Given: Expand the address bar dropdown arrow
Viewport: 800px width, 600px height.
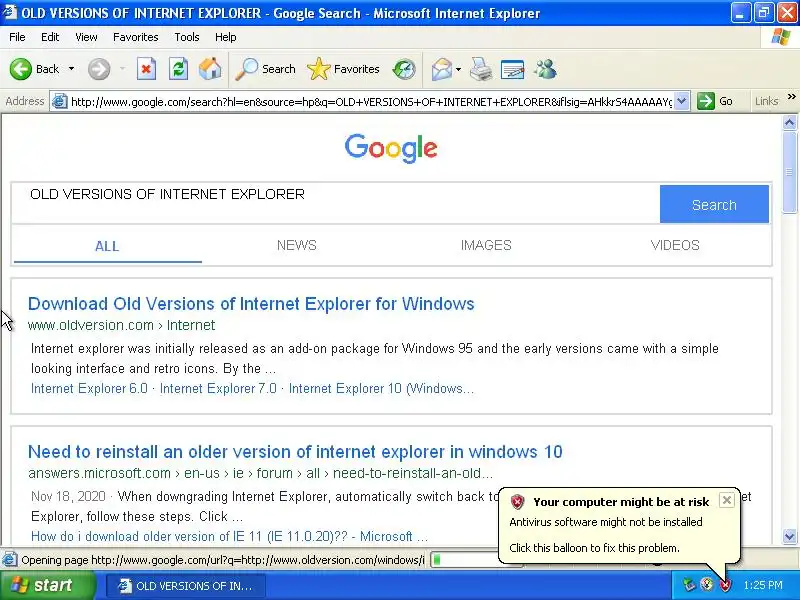Looking at the screenshot, I should (682, 102).
